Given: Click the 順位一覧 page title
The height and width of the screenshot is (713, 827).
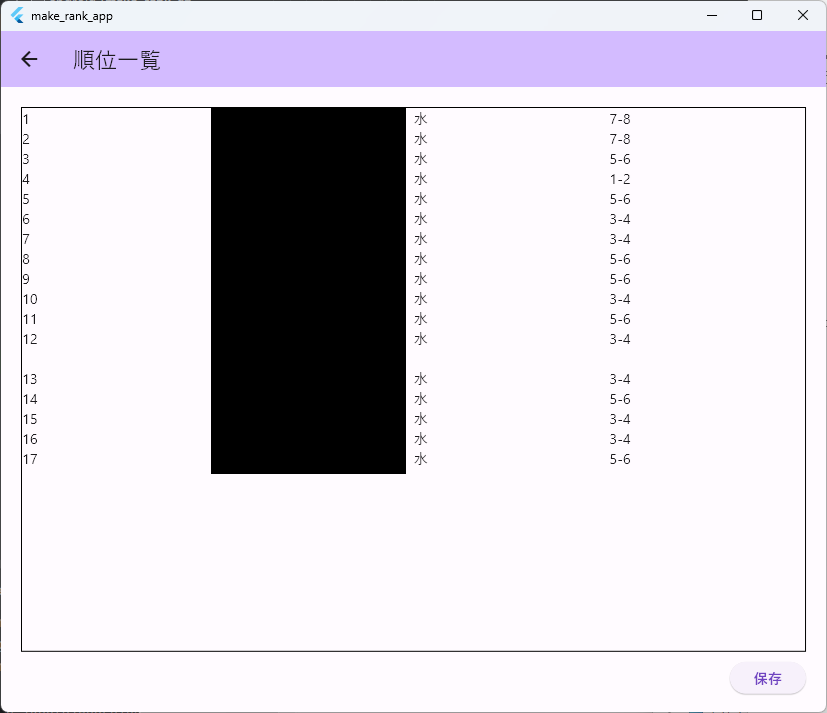Looking at the screenshot, I should [117, 60].
